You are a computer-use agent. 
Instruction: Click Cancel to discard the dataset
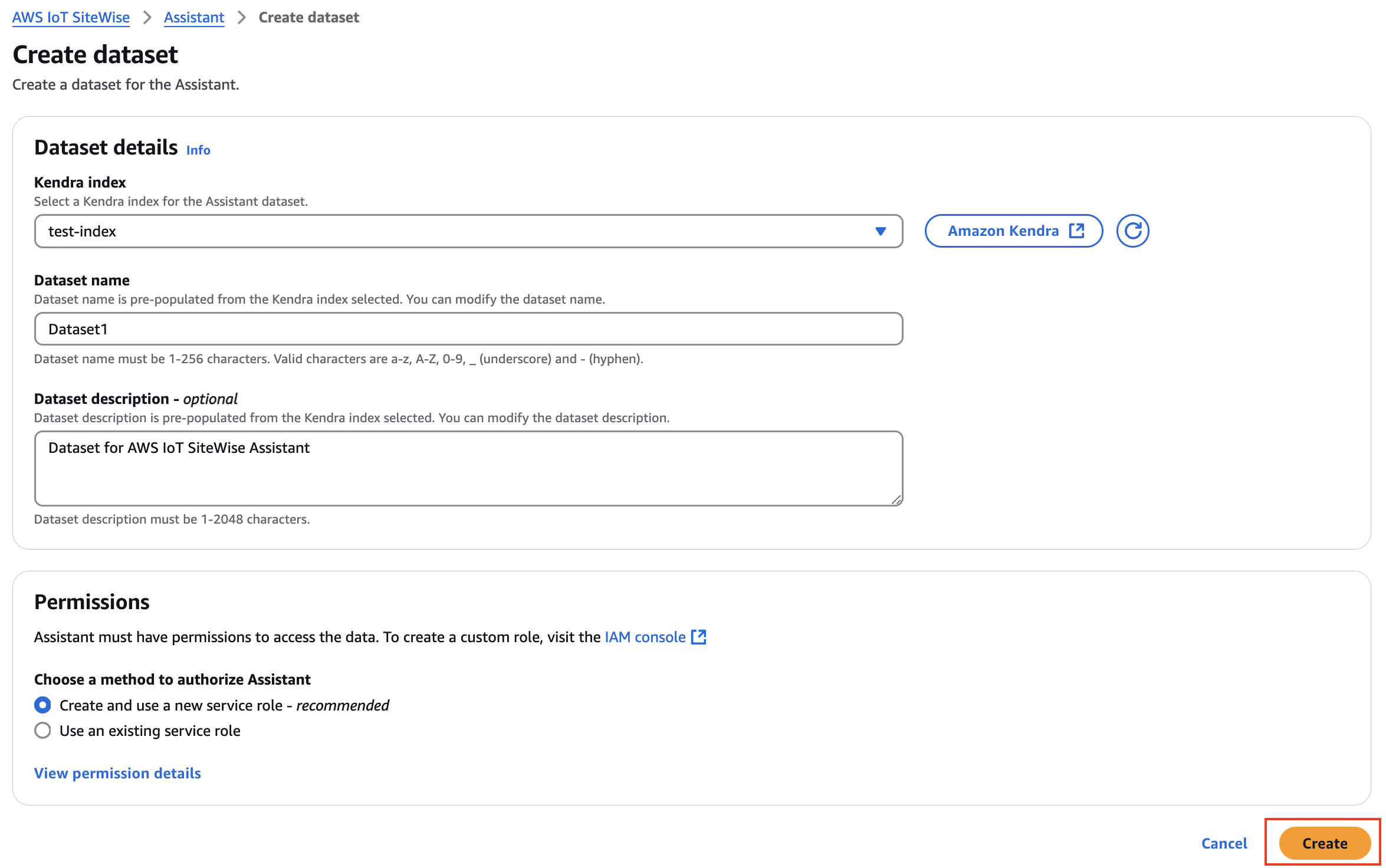[x=1224, y=843]
